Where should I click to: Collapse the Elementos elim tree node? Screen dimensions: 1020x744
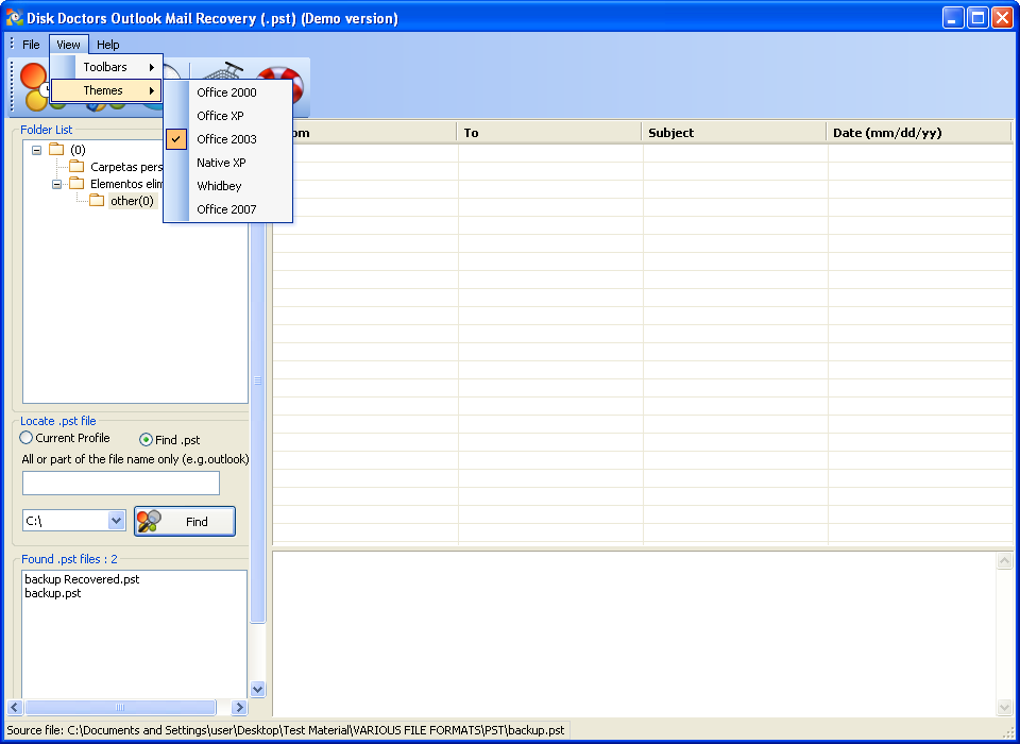[x=57, y=185]
